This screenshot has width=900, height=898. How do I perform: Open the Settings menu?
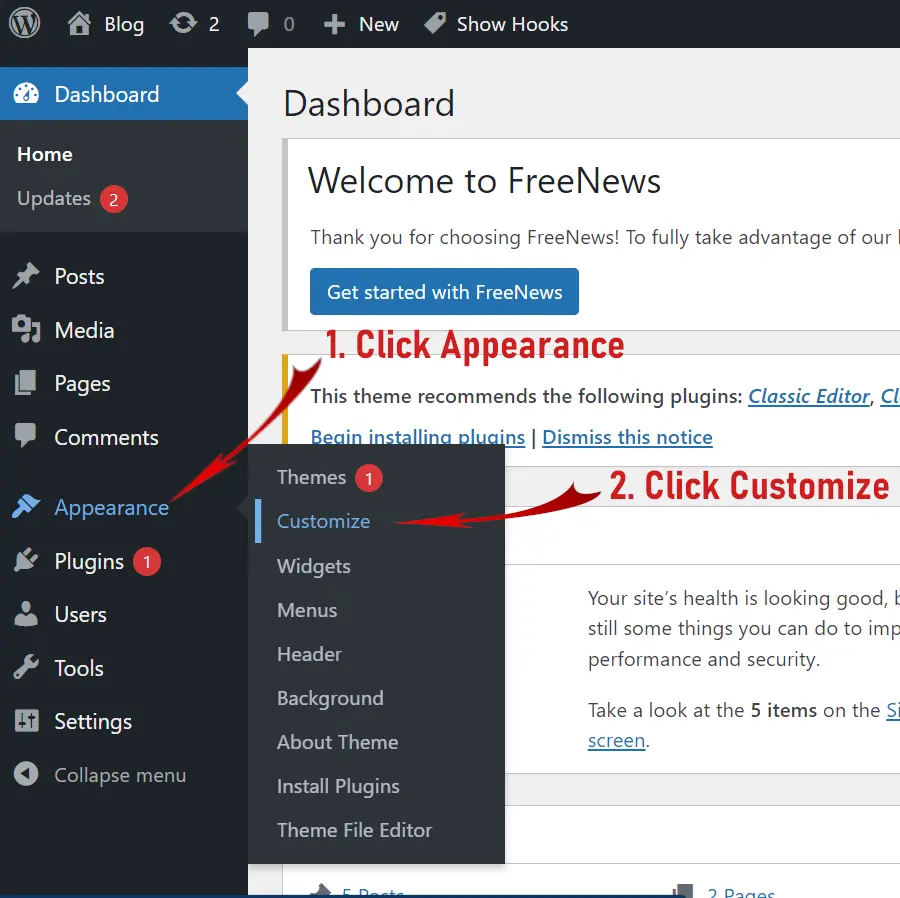(x=93, y=722)
